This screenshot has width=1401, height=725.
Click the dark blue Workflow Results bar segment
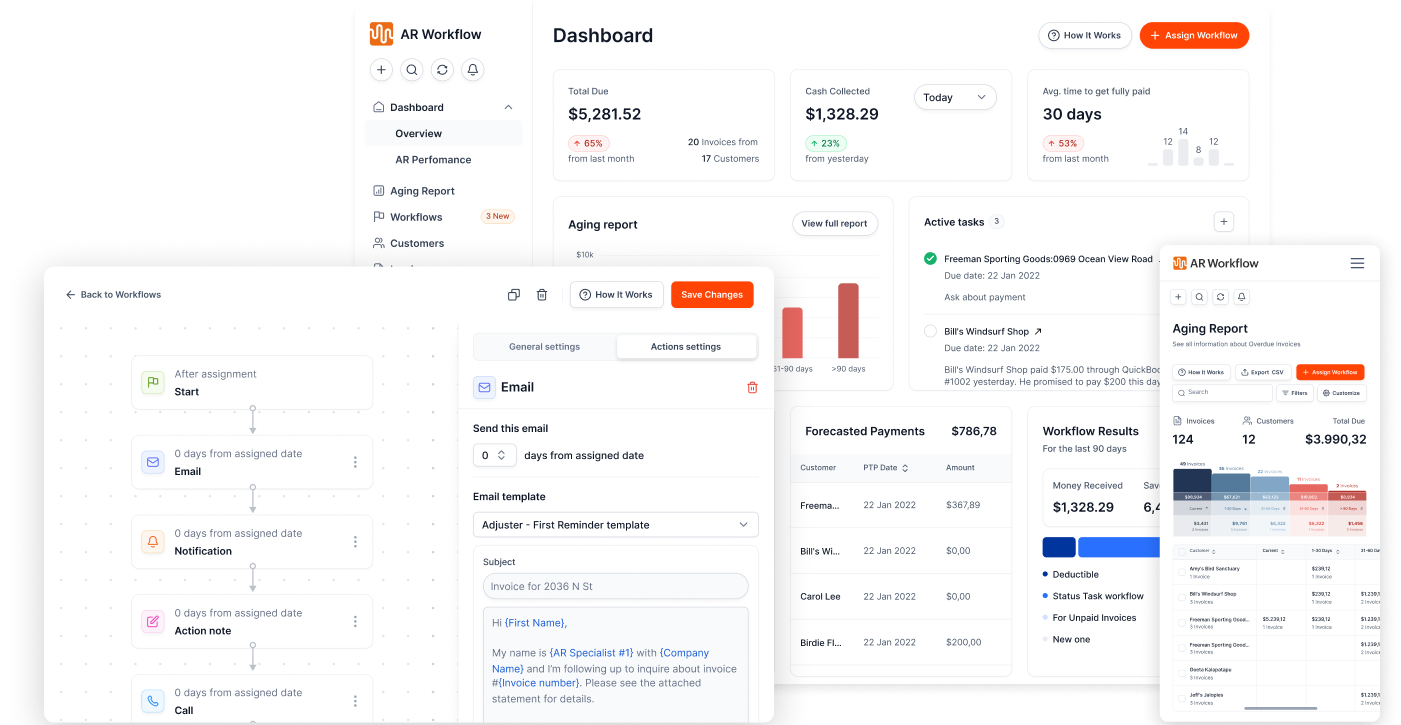(x=1059, y=547)
